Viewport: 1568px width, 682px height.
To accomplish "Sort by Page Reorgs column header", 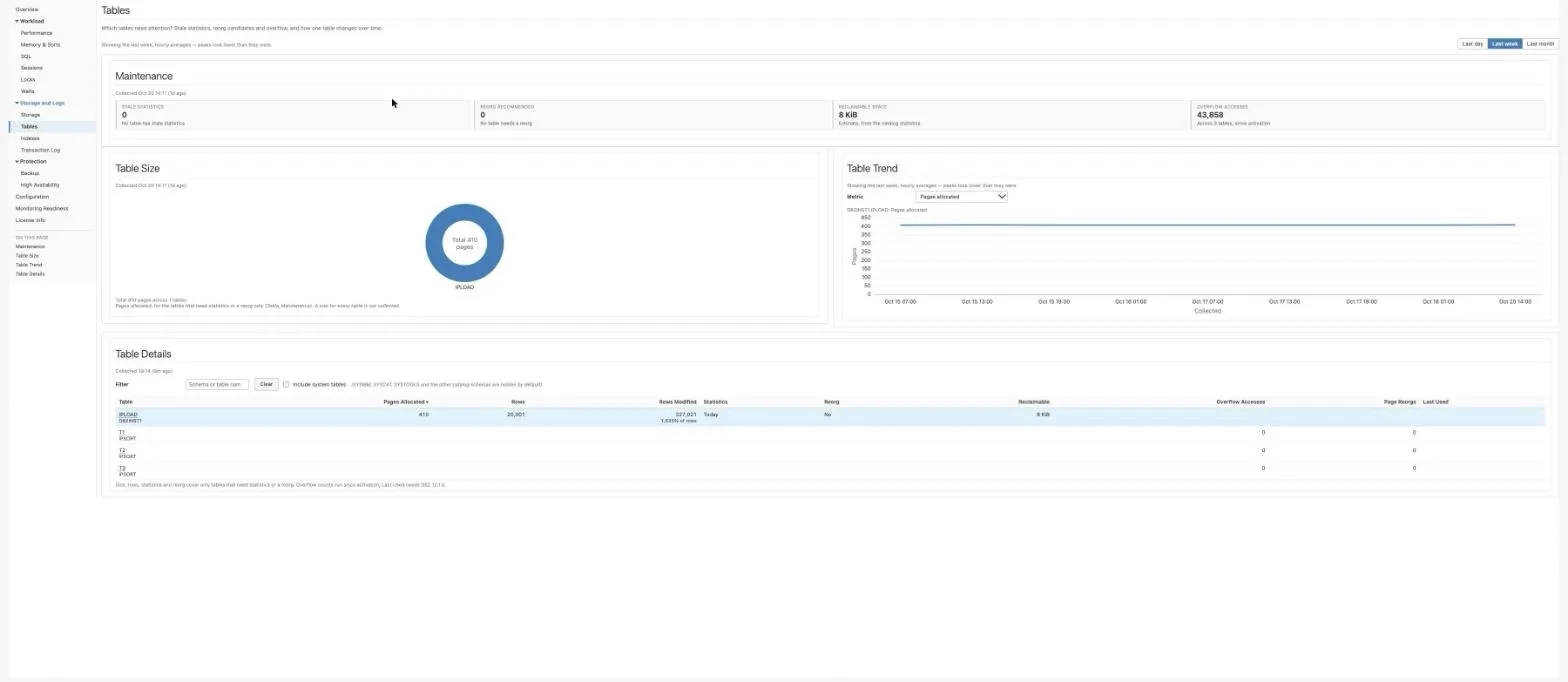I will point(1400,402).
